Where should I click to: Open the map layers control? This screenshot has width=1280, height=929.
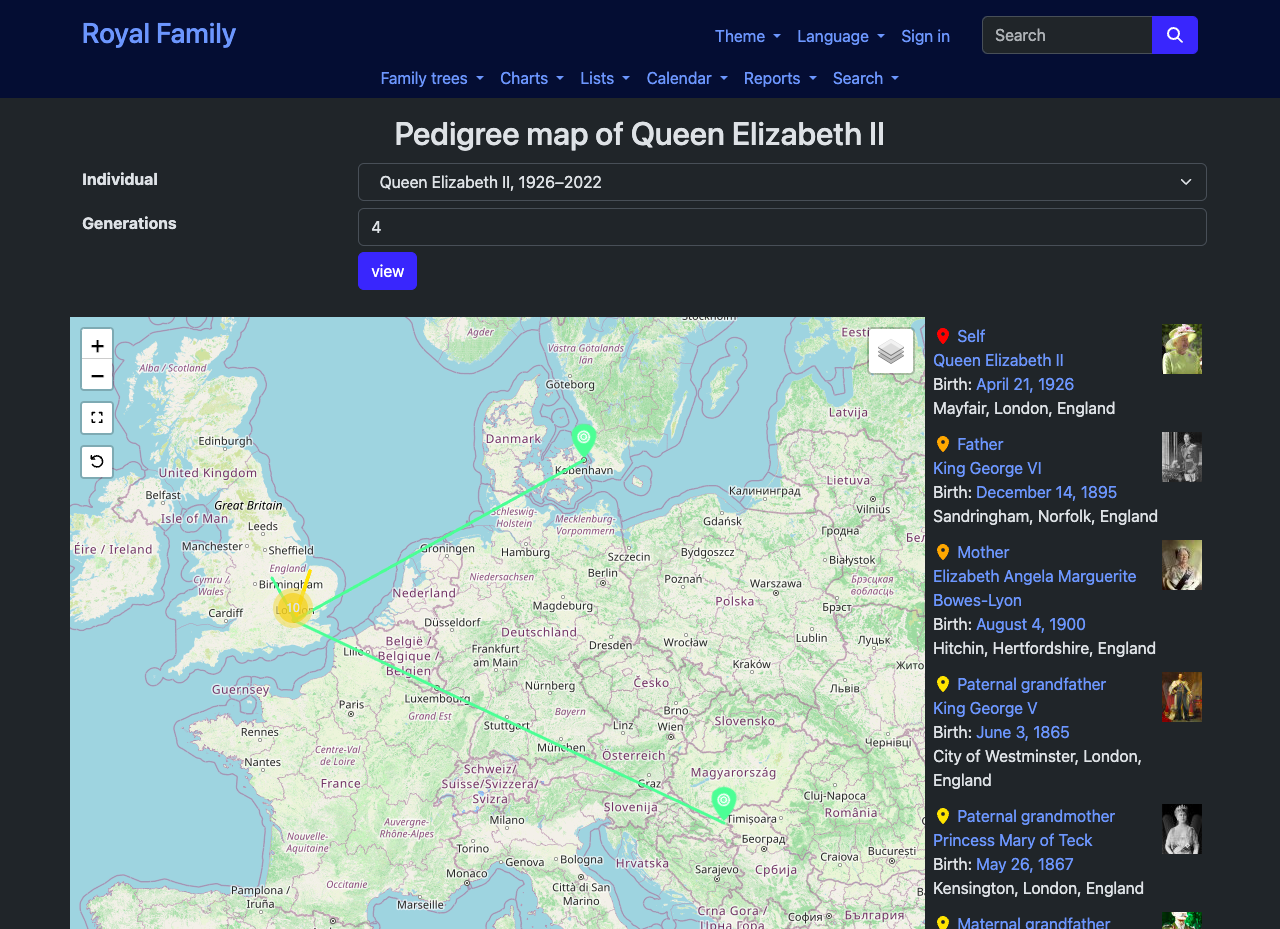click(x=891, y=351)
